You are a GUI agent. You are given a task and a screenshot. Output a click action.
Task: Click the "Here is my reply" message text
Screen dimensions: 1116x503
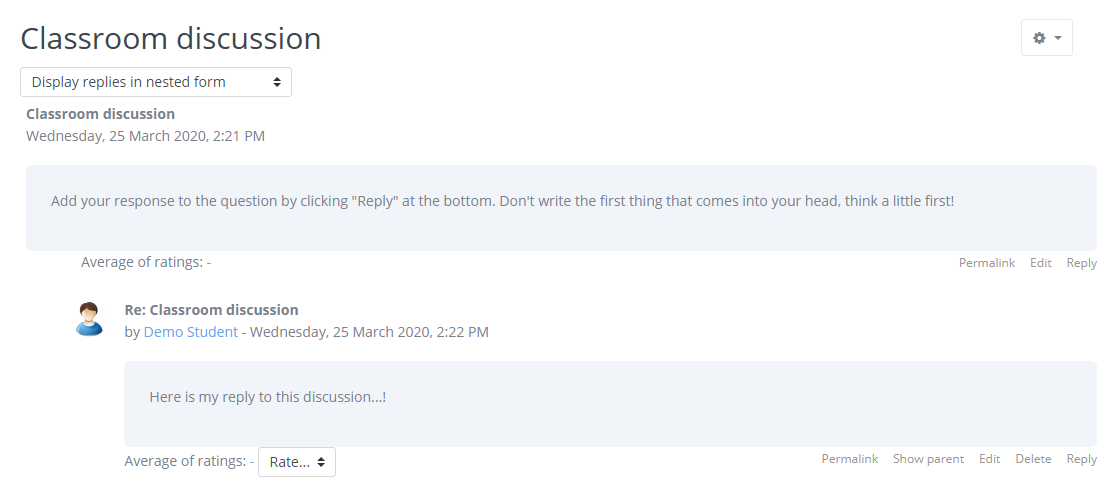(x=267, y=397)
